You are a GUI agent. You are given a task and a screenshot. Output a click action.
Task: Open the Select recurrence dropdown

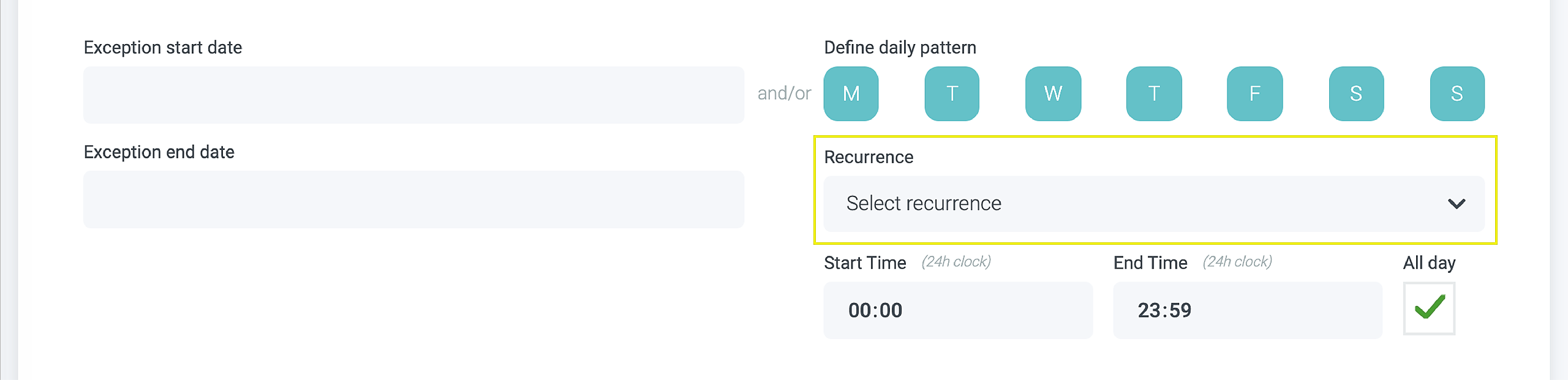coord(1139,204)
